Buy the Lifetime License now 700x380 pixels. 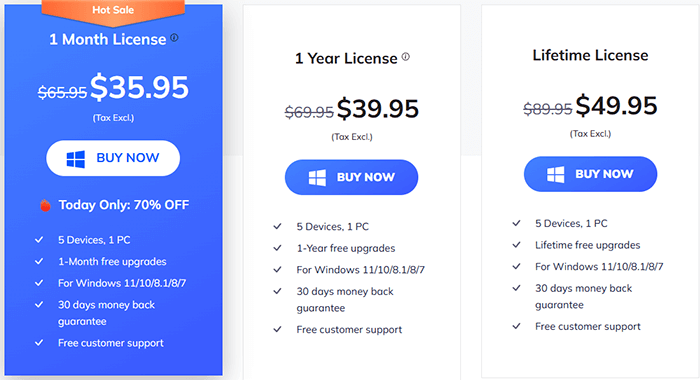[x=590, y=174]
